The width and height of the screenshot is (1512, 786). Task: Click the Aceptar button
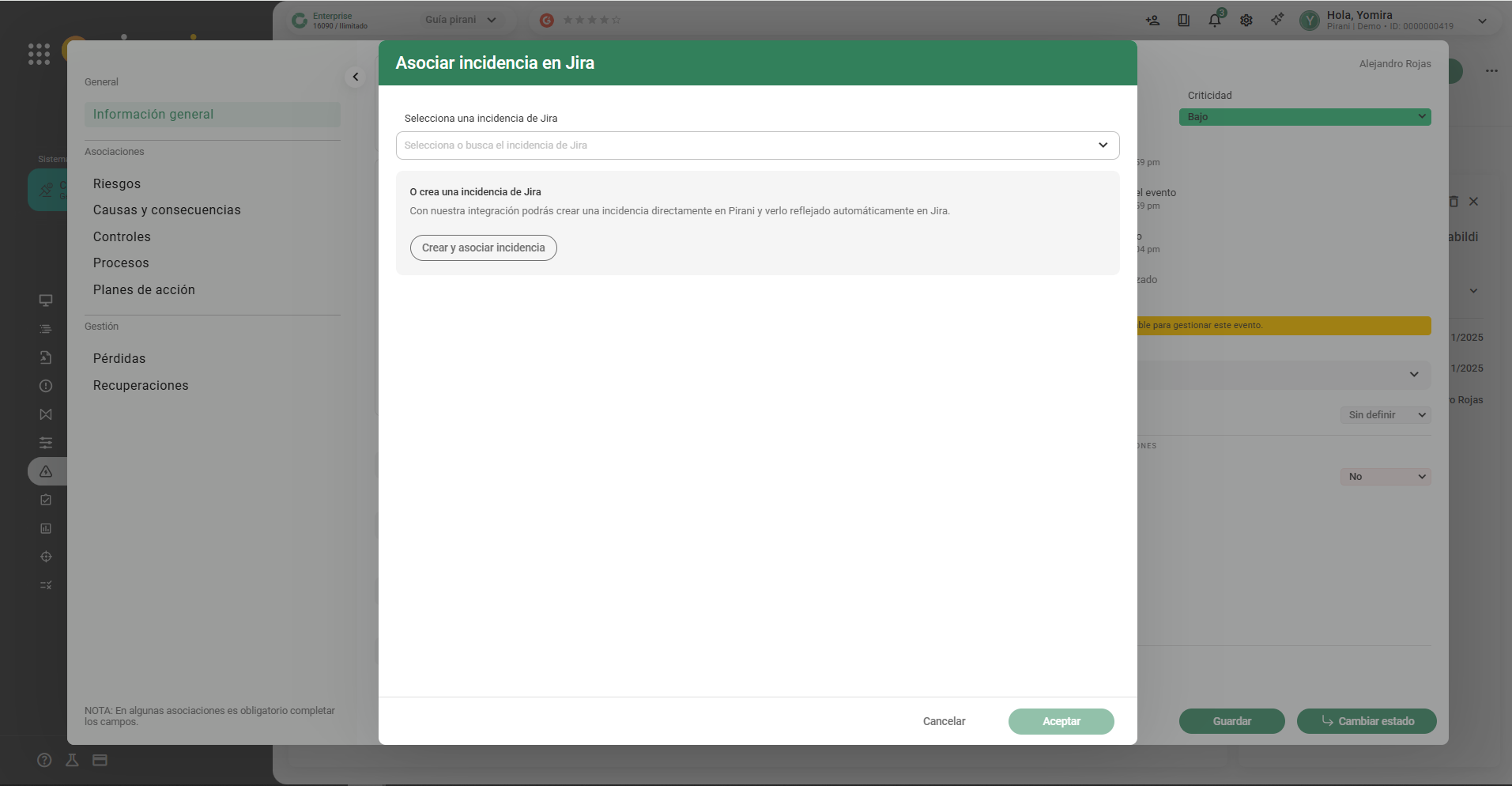click(1061, 721)
